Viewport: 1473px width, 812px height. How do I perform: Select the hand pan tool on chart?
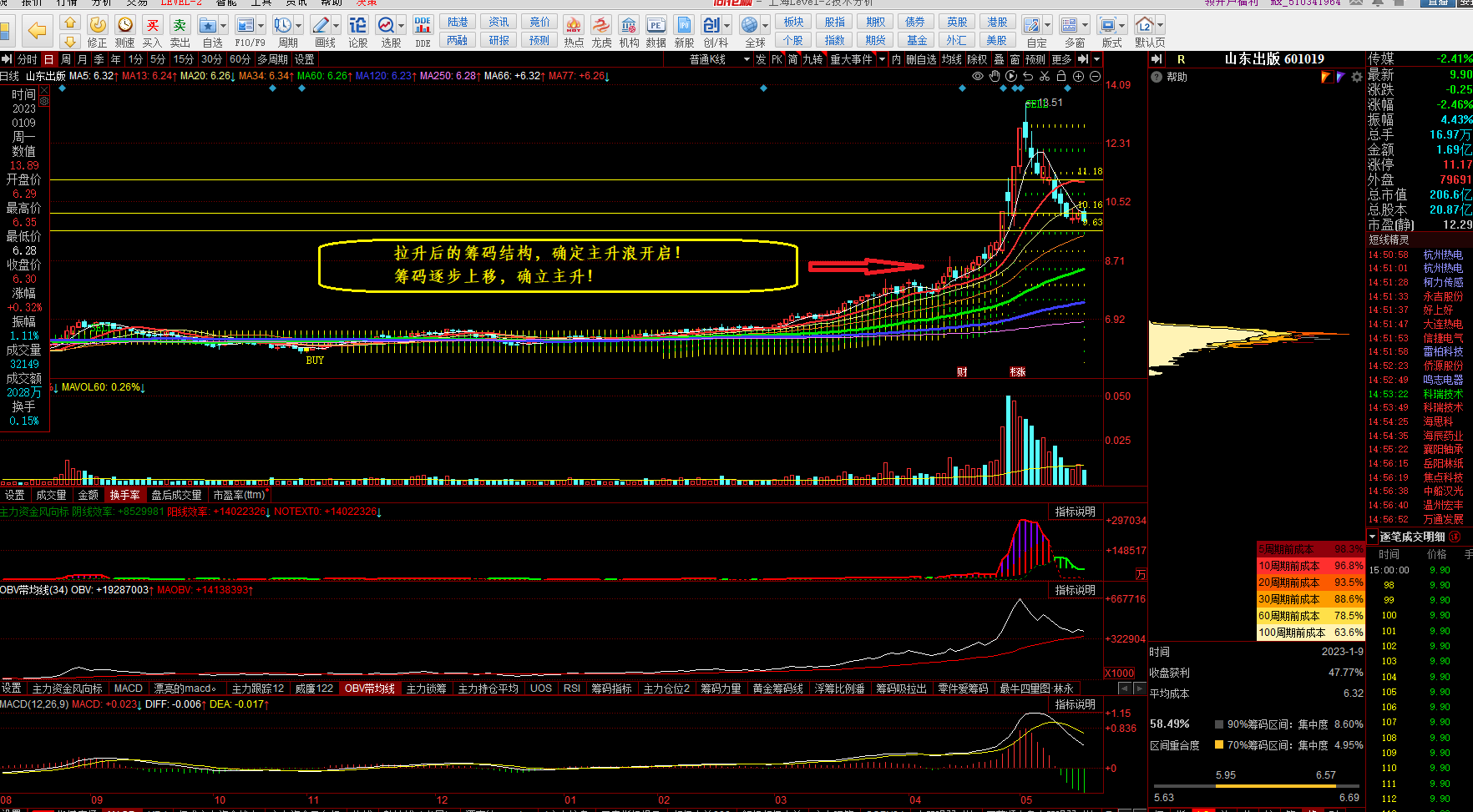click(x=995, y=76)
